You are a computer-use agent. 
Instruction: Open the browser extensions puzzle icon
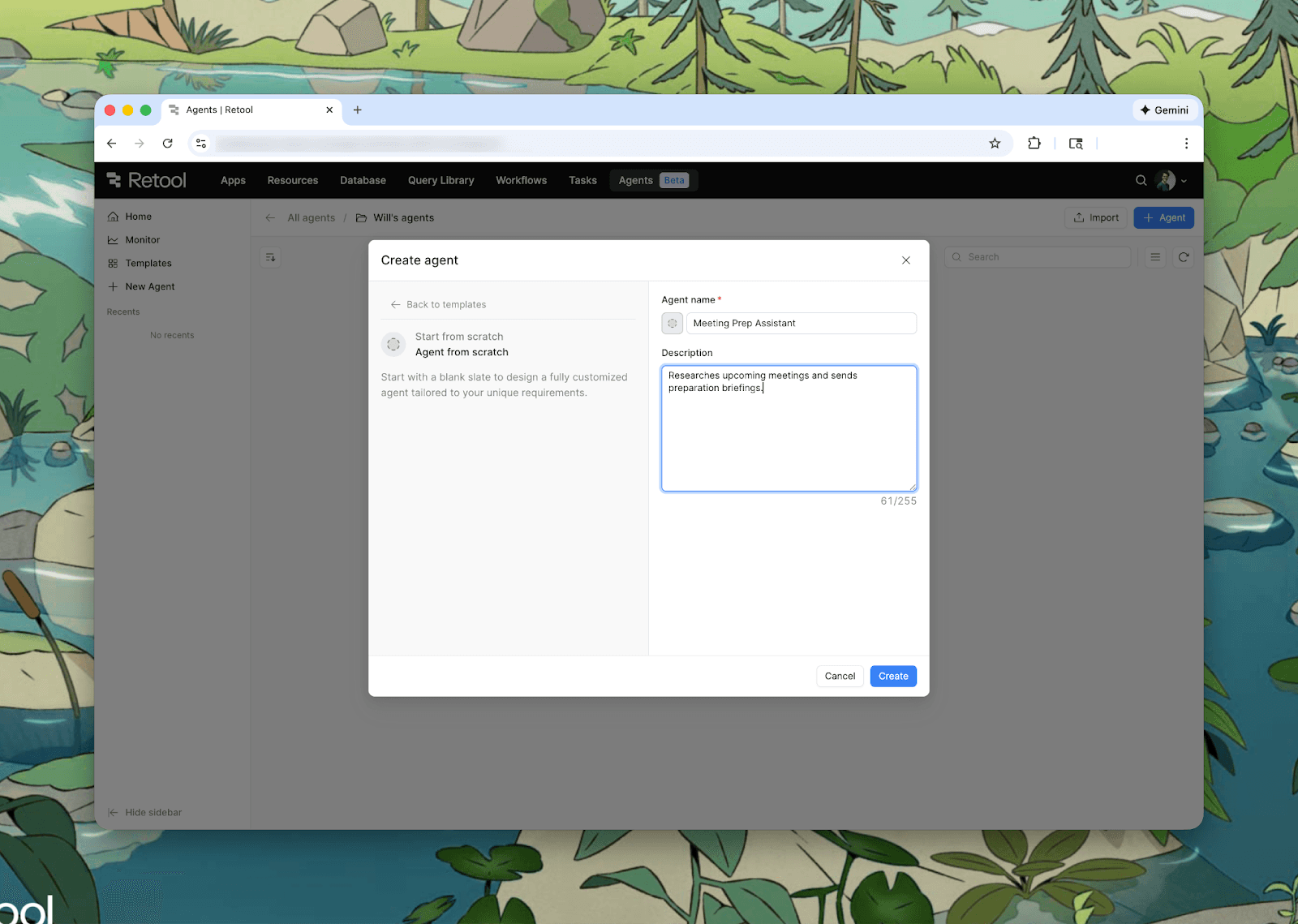[x=1034, y=144]
